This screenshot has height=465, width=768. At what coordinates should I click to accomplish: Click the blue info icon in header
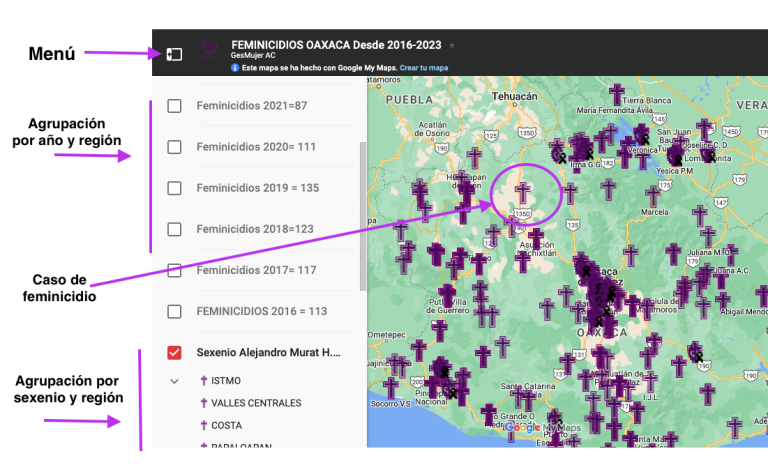235,68
